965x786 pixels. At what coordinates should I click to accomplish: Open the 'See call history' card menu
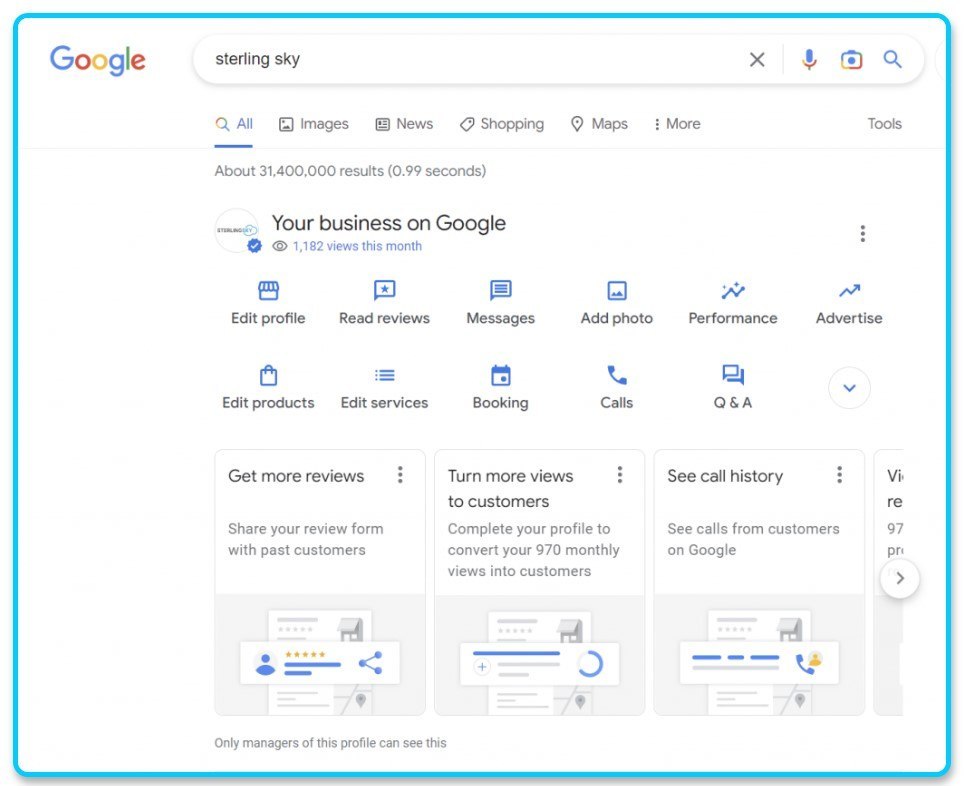tap(839, 475)
